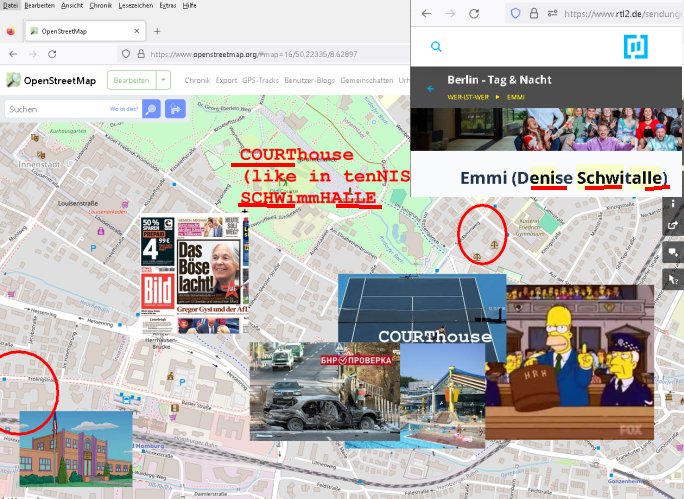
Task: Open a new tab with plus button
Action: coord(157,31)
